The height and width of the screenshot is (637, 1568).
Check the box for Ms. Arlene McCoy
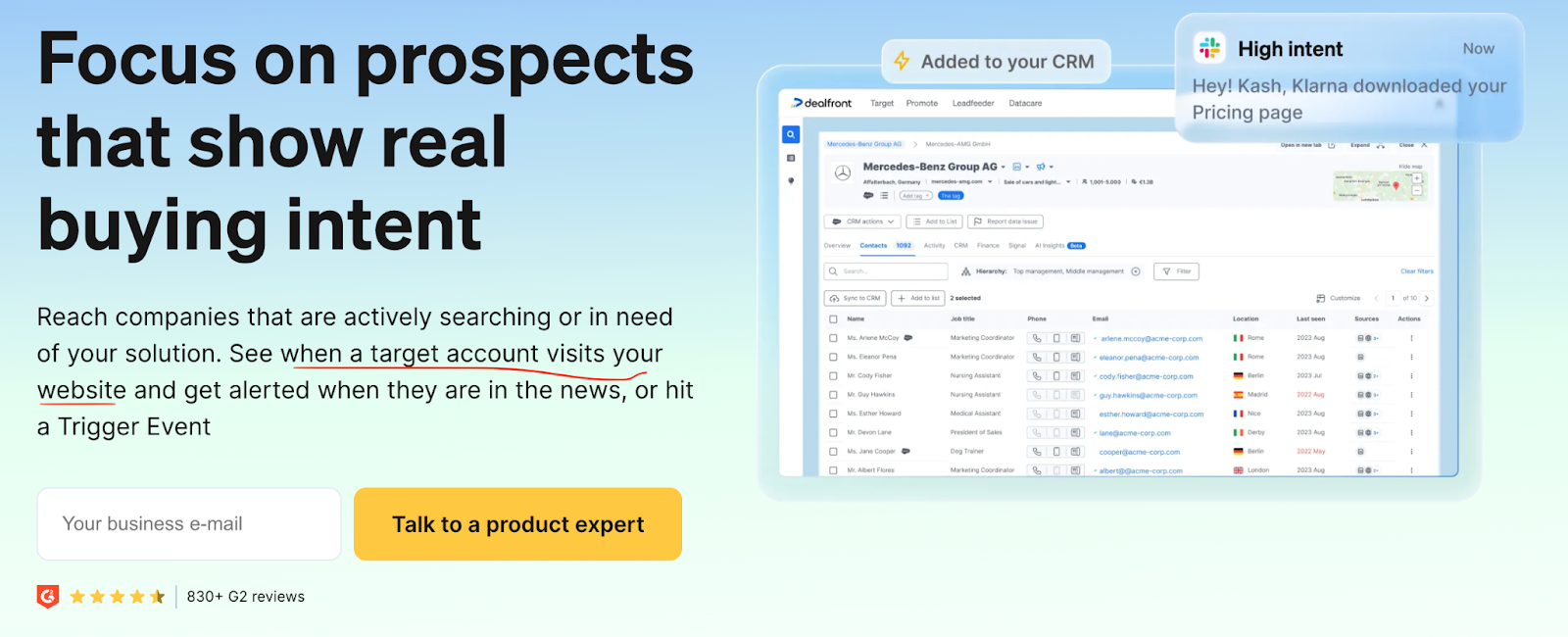pos(833,338)
